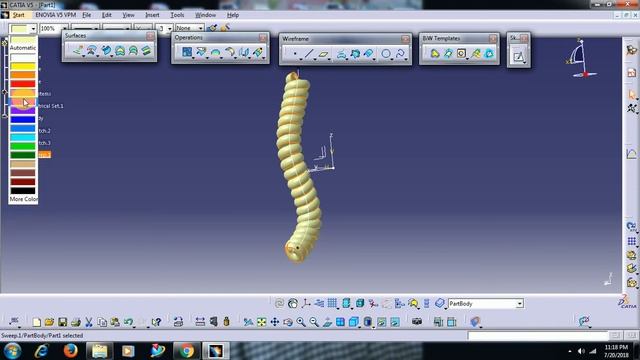Choose the Automatic color option
Viewport: 640px width, 360px height.
pyautogui.click(x=23, y=48)
